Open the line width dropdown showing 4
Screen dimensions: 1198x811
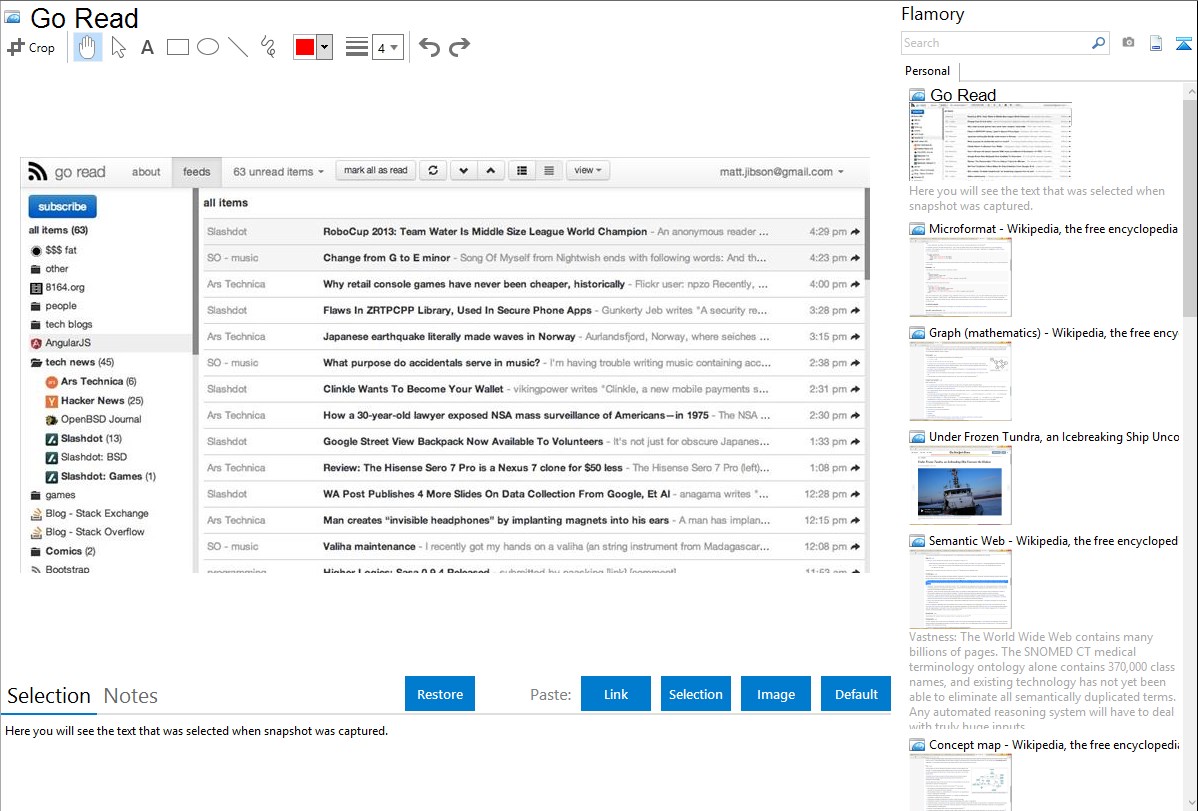tap(388, 47)
